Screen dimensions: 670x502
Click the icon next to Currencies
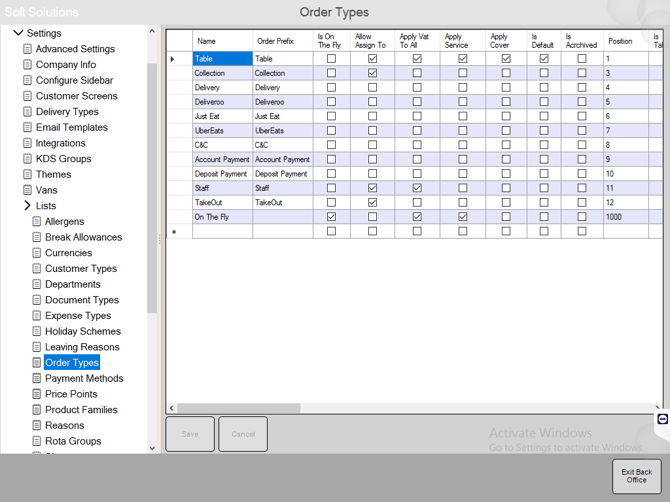coord(36,253)
